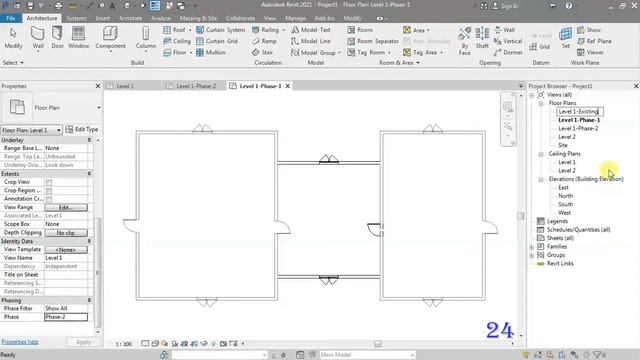Viewport: 640px width, 360px height.
Task: Click the Apply button in Properties
Action: click(83, 342)
